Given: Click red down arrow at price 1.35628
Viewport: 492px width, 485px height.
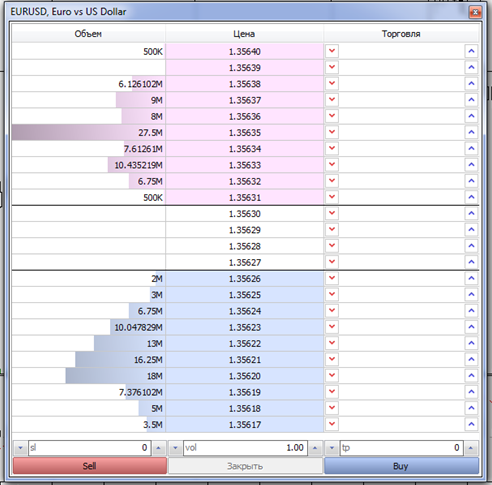Looking at the screenshot, I should click(332, 246).
